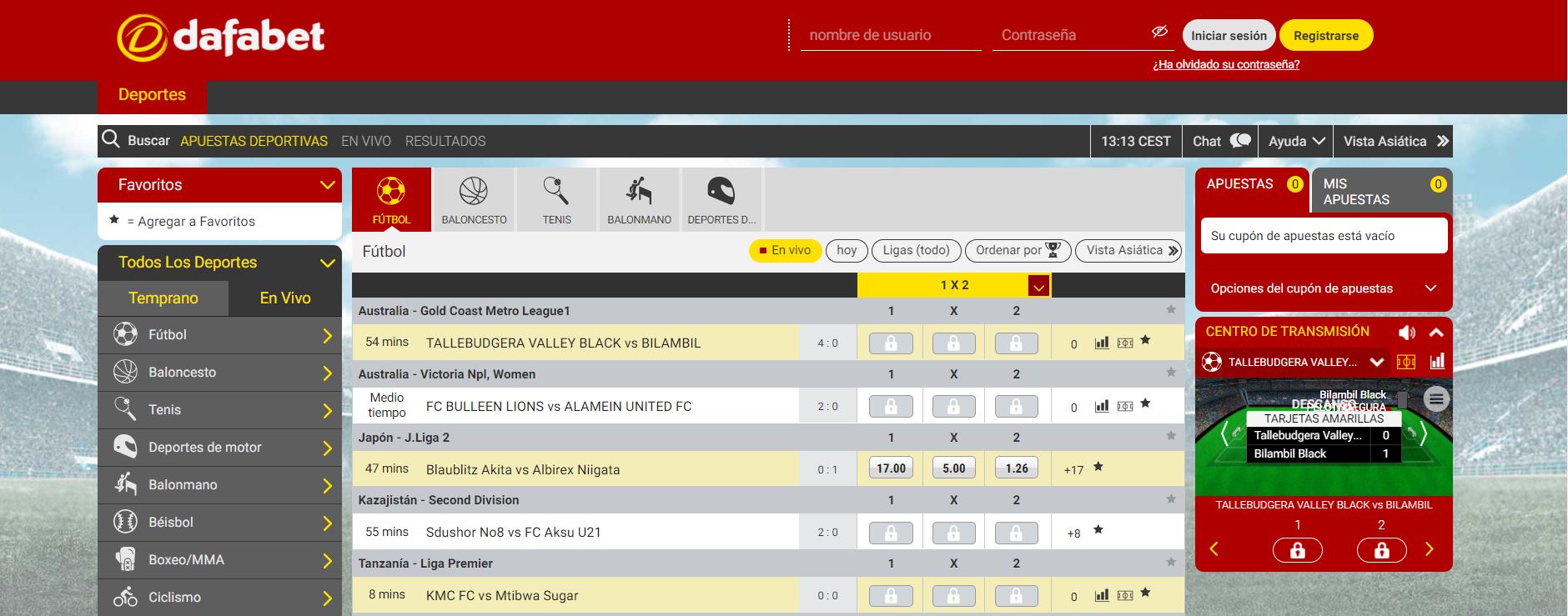Screen dimensions: 1568x616
Task: Click the Iniciar sesión button
Action: coord(1229,36)
